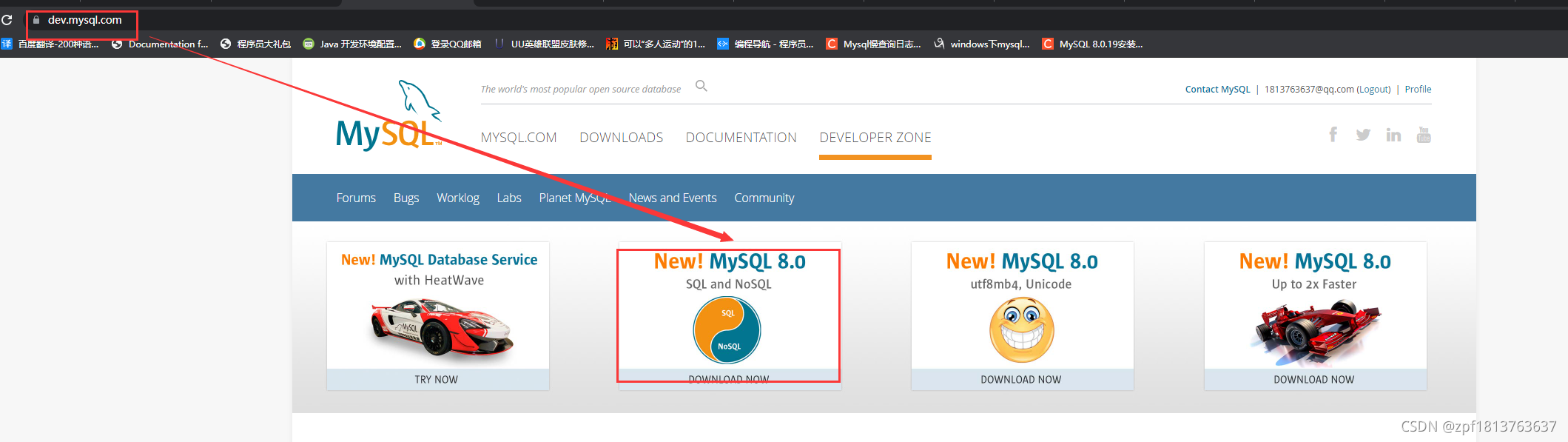Screen dimensions: 1568x442
Task: Open the Twitter social icon
Action: pos(1363,135)
